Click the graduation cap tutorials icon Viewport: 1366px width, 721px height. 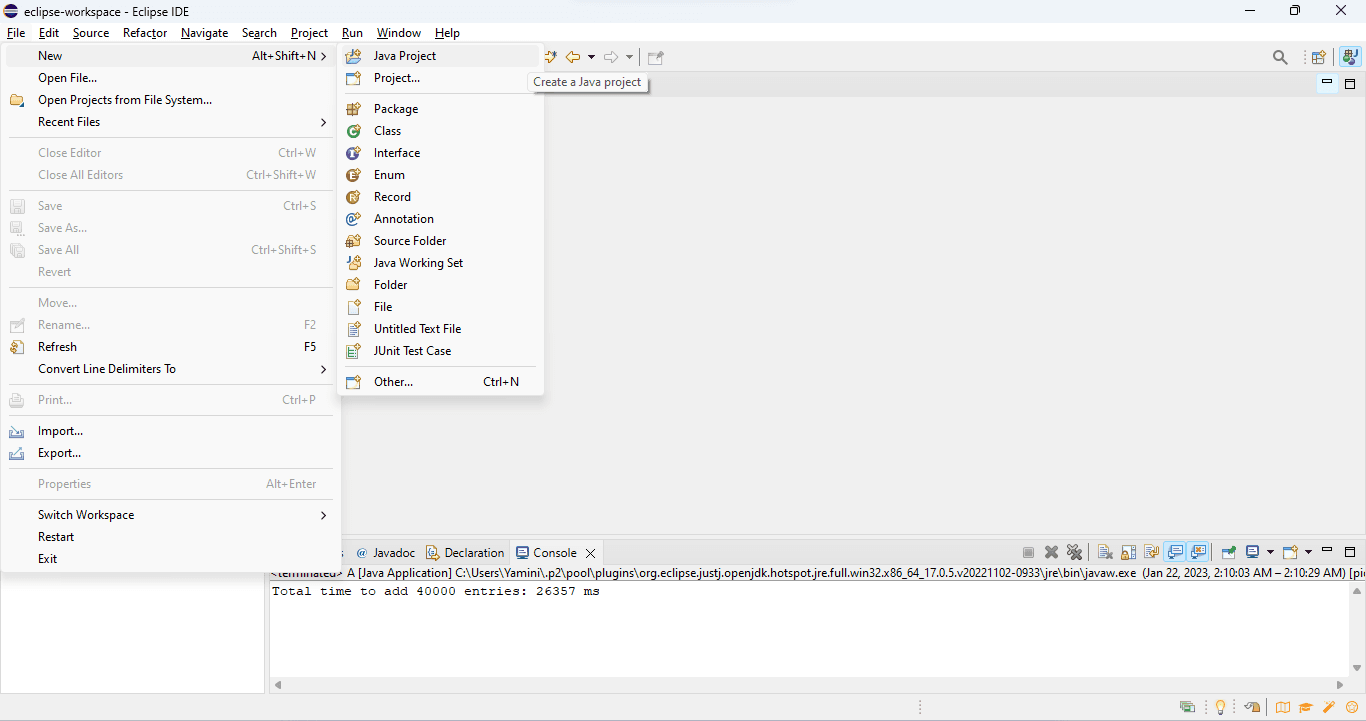coord(1306,707)
